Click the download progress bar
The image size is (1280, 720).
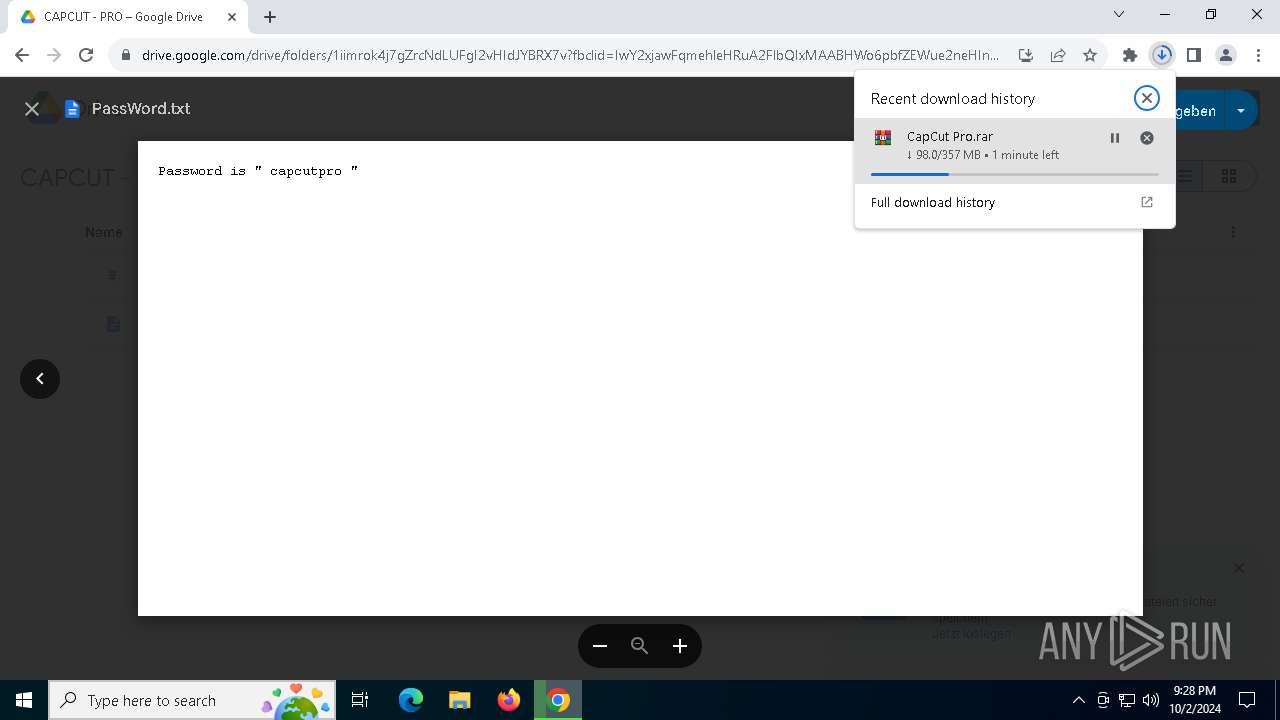click(x=1014, y=174)
